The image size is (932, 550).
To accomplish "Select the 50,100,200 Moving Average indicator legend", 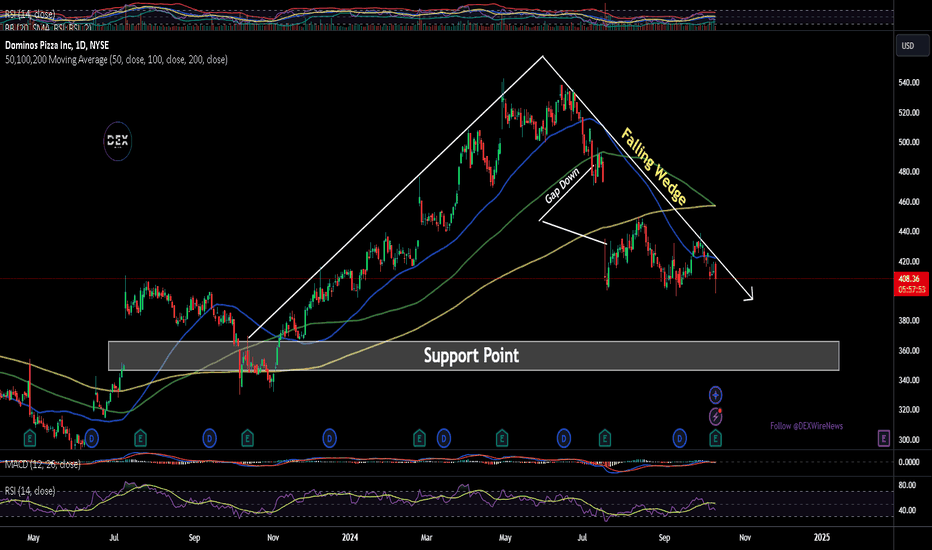I will coord(116,59).
